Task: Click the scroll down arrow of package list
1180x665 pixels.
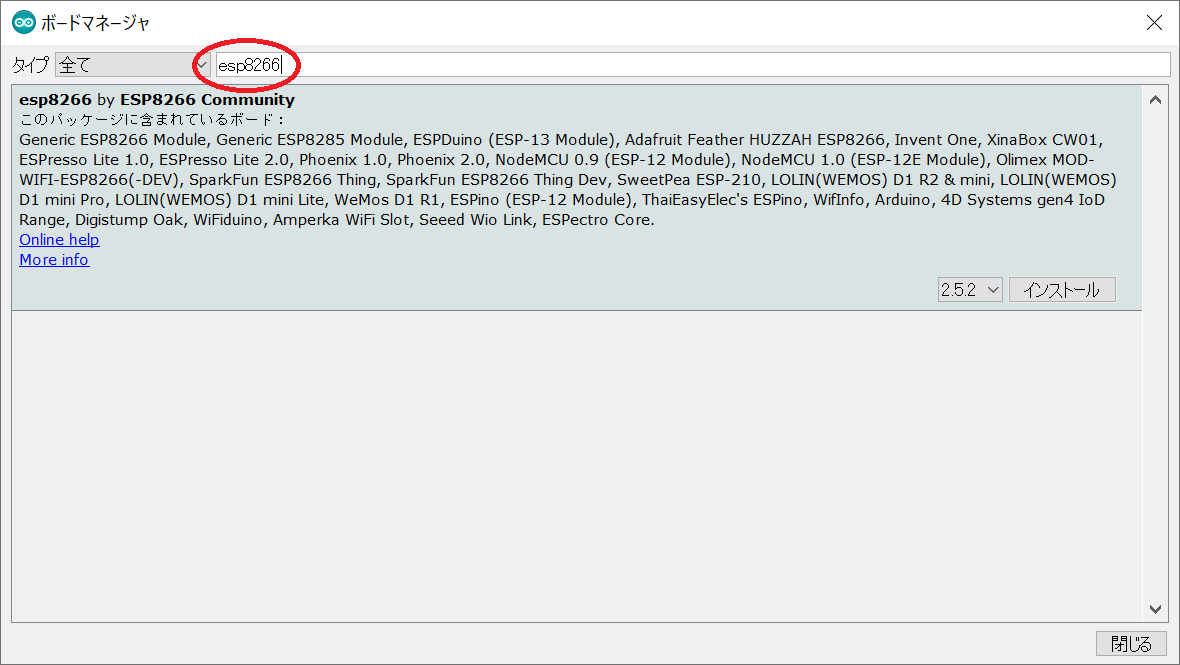Action: 1155,608
